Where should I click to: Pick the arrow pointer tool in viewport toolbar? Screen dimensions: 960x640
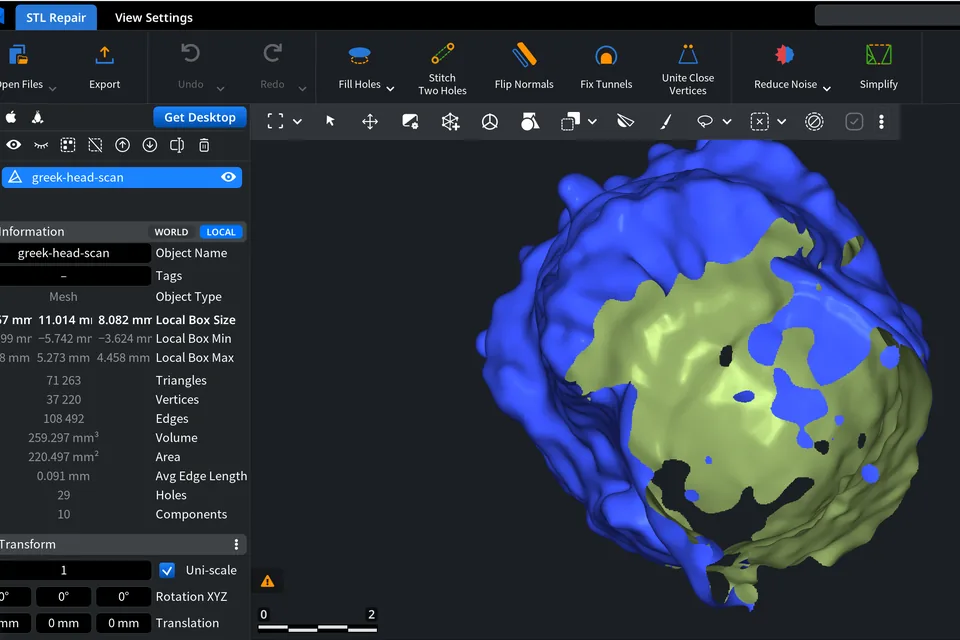pos(331,121)
